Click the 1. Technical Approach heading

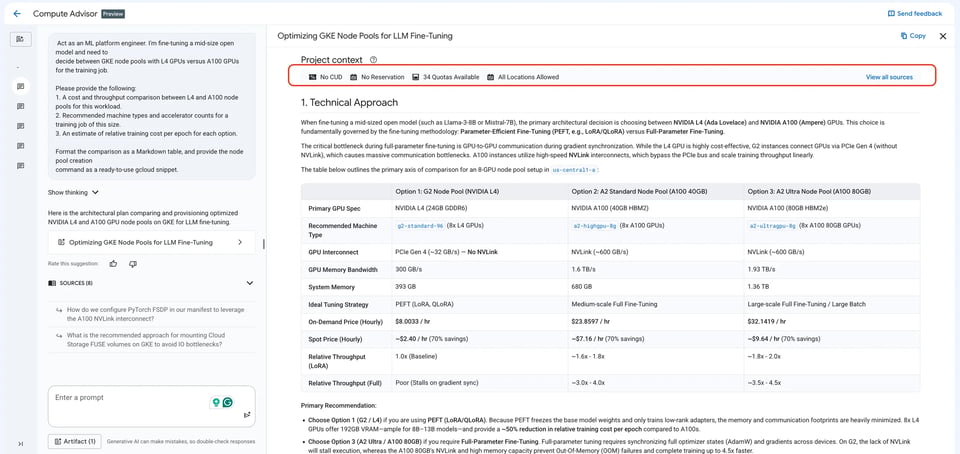[x=349, y=103]
